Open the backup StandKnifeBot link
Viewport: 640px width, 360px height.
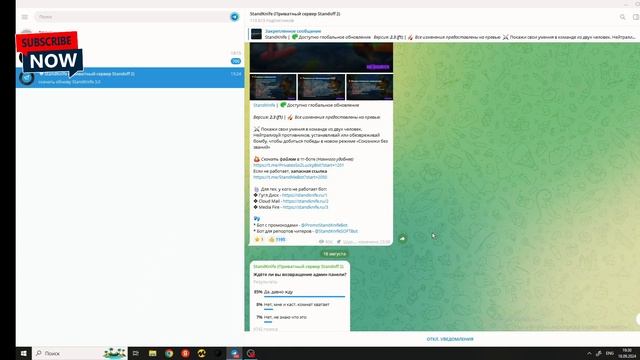click(x=290, y=177)
